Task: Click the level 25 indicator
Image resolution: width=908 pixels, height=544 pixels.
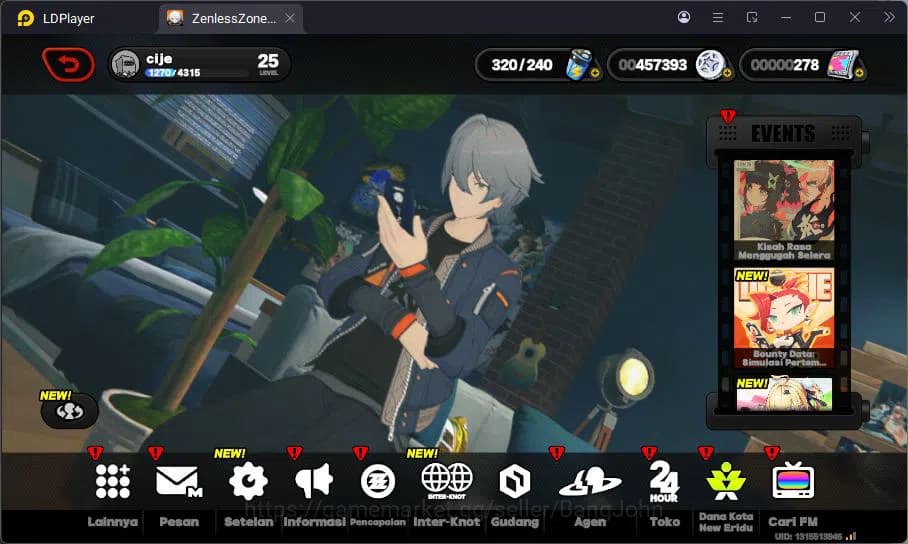Action: pyautogui.click(x=268, y=64)
